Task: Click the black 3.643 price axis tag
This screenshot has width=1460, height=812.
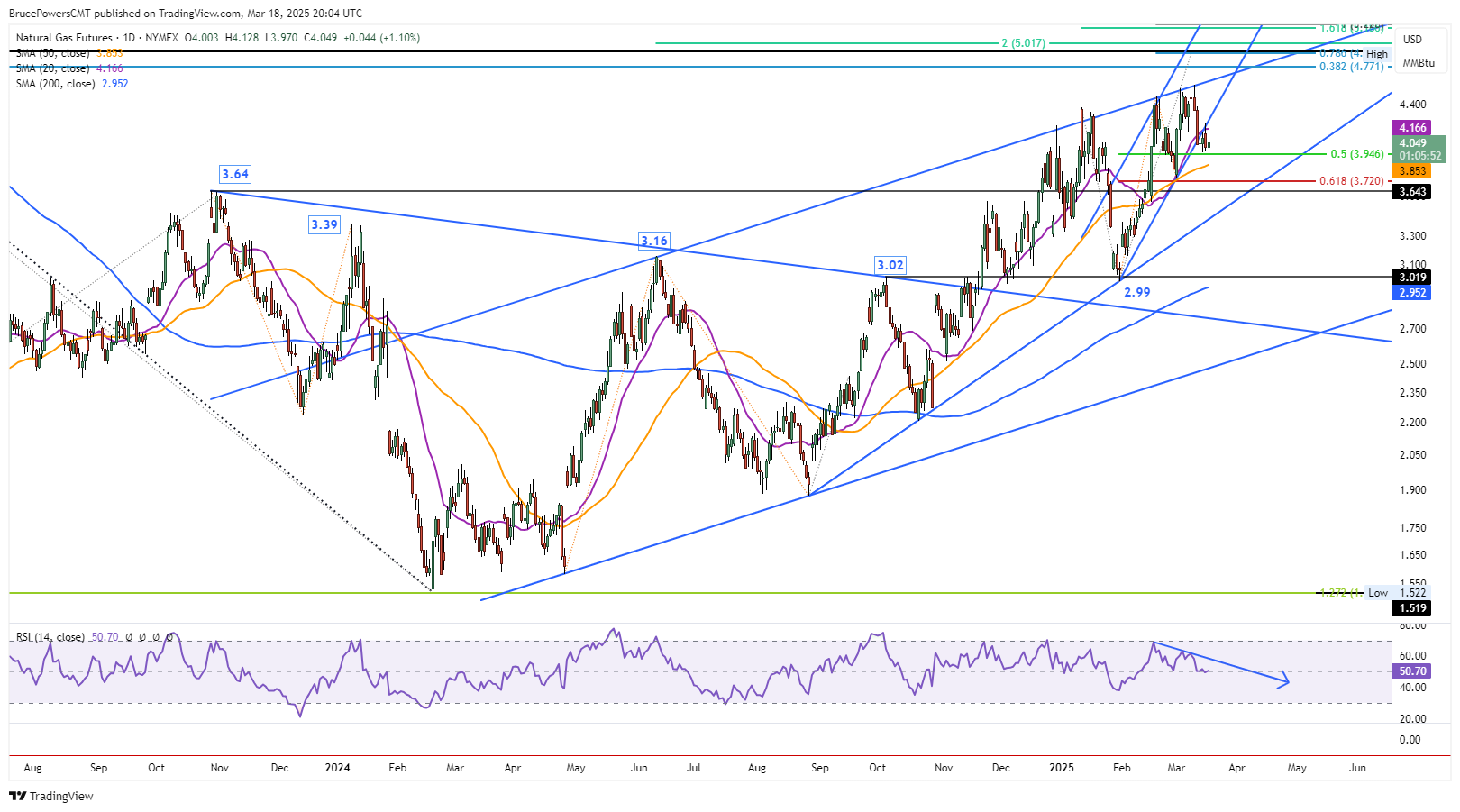Action: coord(1412,192)
